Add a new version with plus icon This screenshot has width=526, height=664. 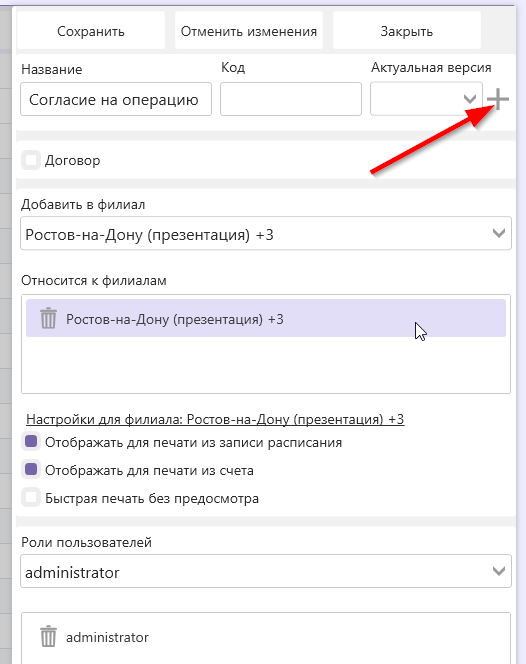point(498,99)
